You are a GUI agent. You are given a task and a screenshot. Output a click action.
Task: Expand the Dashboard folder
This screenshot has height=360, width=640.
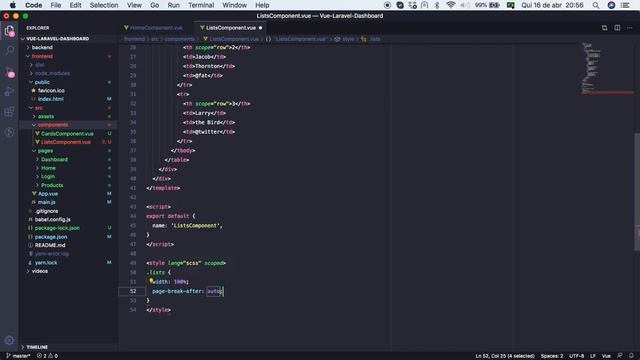tap(54, 159)
